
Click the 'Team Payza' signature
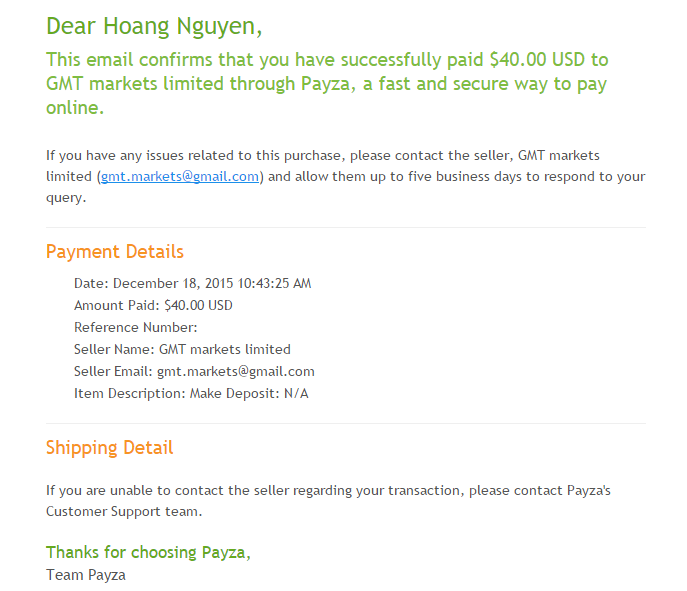point(86,575)
